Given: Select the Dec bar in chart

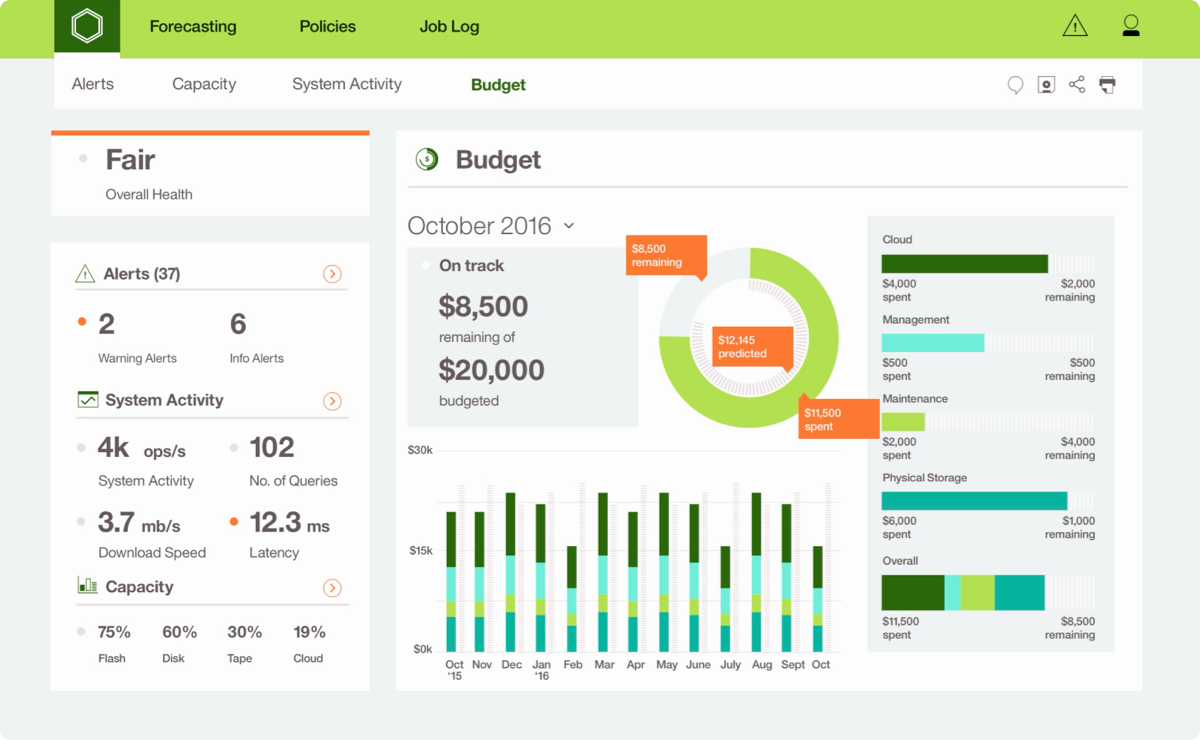Looking at the screenshot, I should pos(511,572).
